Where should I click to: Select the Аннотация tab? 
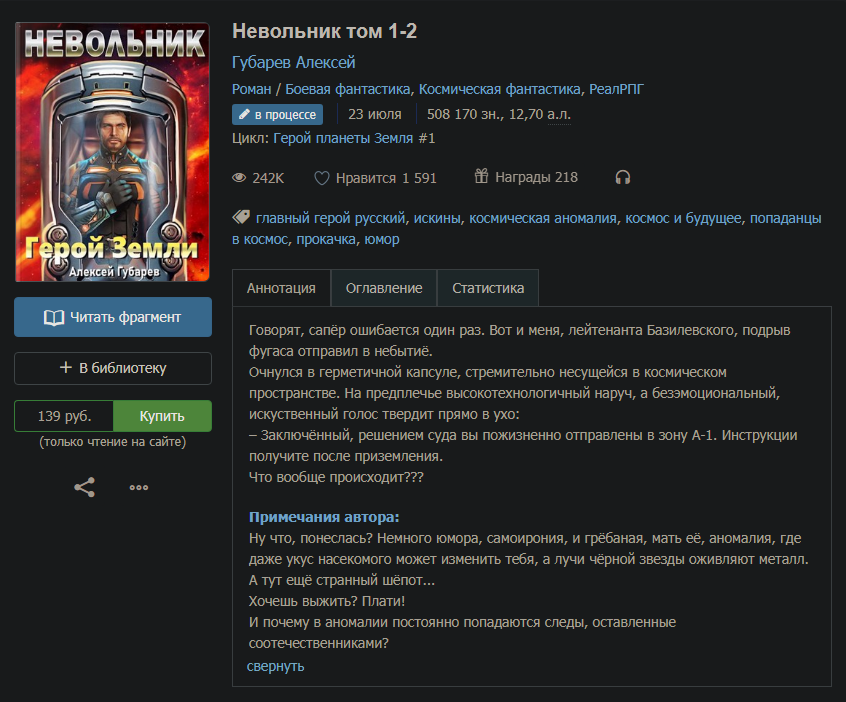(x=281, y=288)
